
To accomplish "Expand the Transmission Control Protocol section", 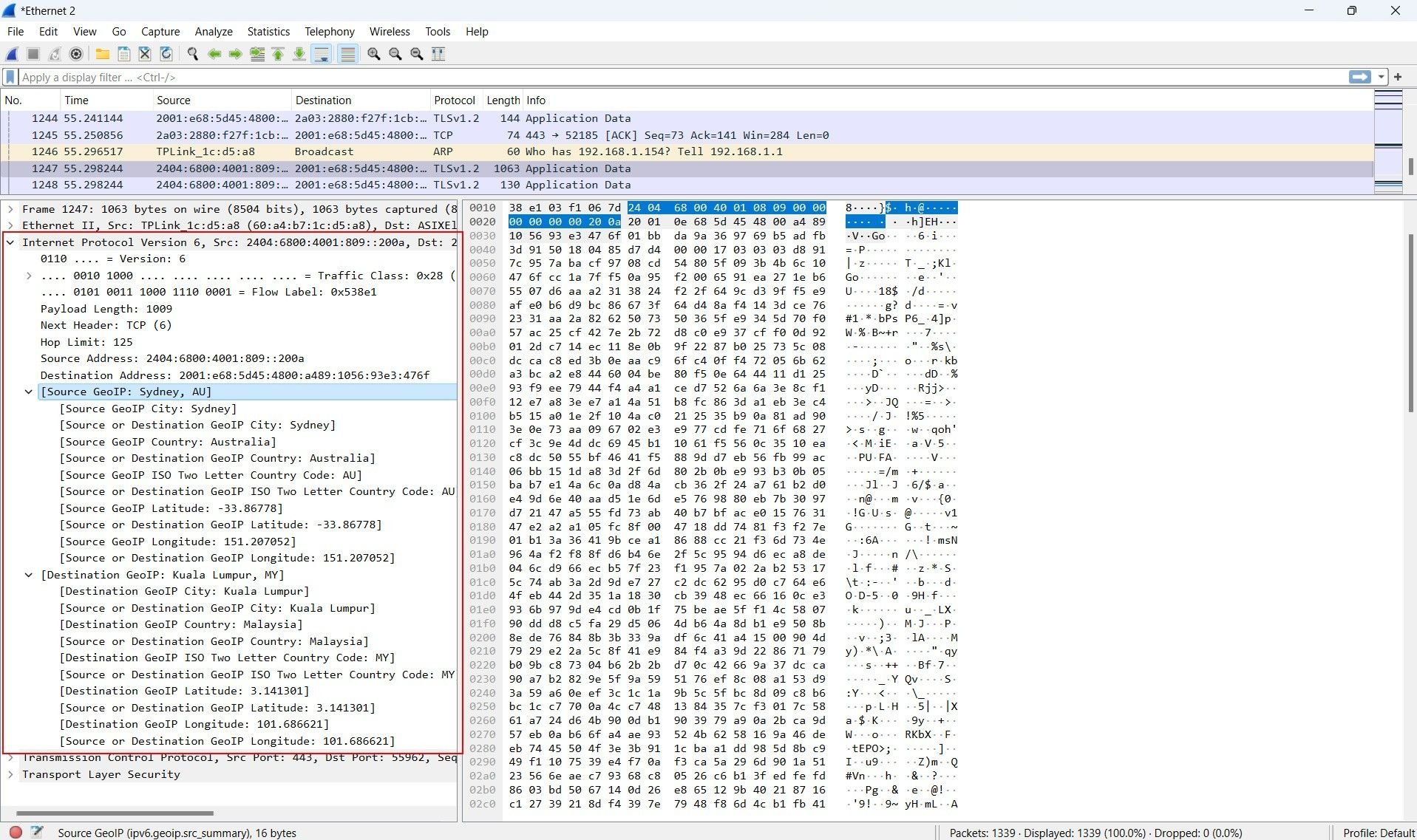I will [x=10, y=757].
